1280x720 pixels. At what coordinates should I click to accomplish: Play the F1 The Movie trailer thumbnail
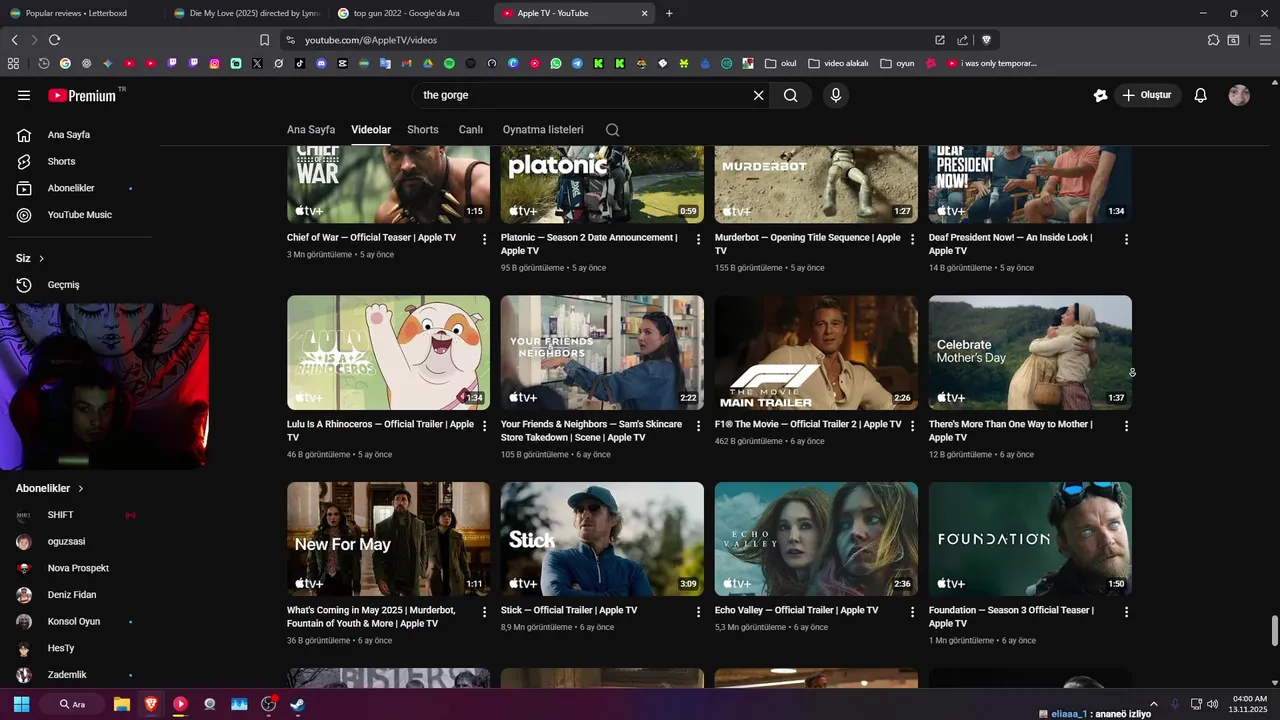[x=816, y=352]
